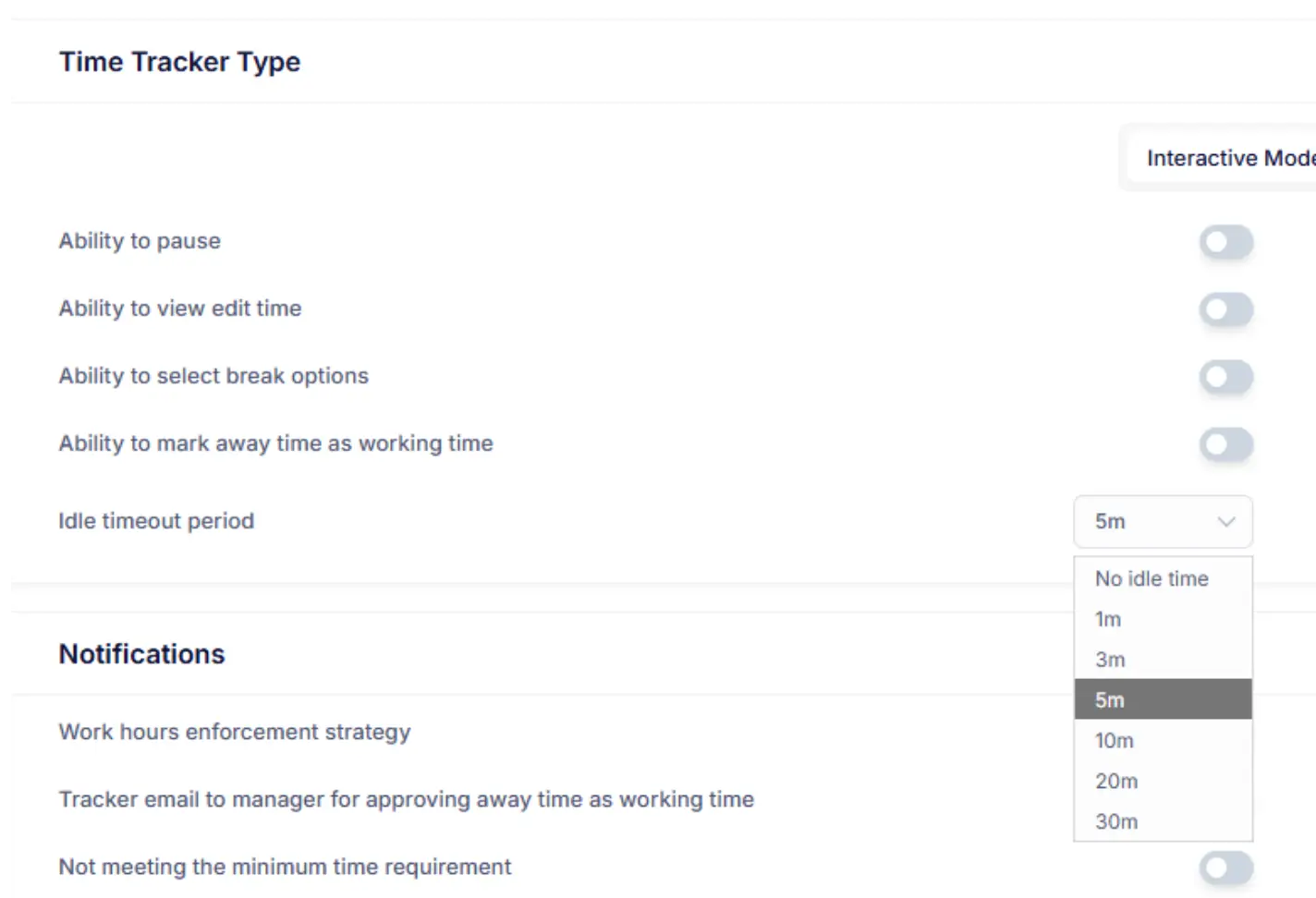
Task: Select the Time Tracker Type section heading
Action: (179, 62)
